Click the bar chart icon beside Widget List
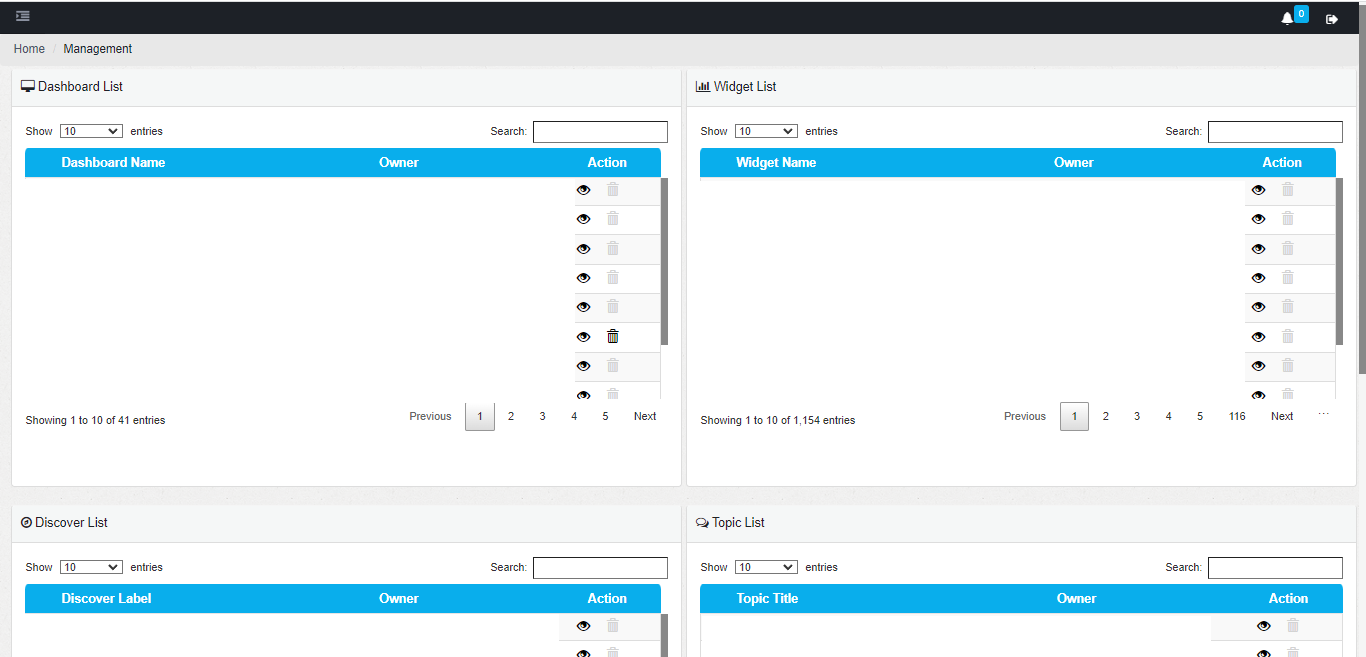Image resolution: width=1366 pixels, height=657 pixels. coord(703,87)
